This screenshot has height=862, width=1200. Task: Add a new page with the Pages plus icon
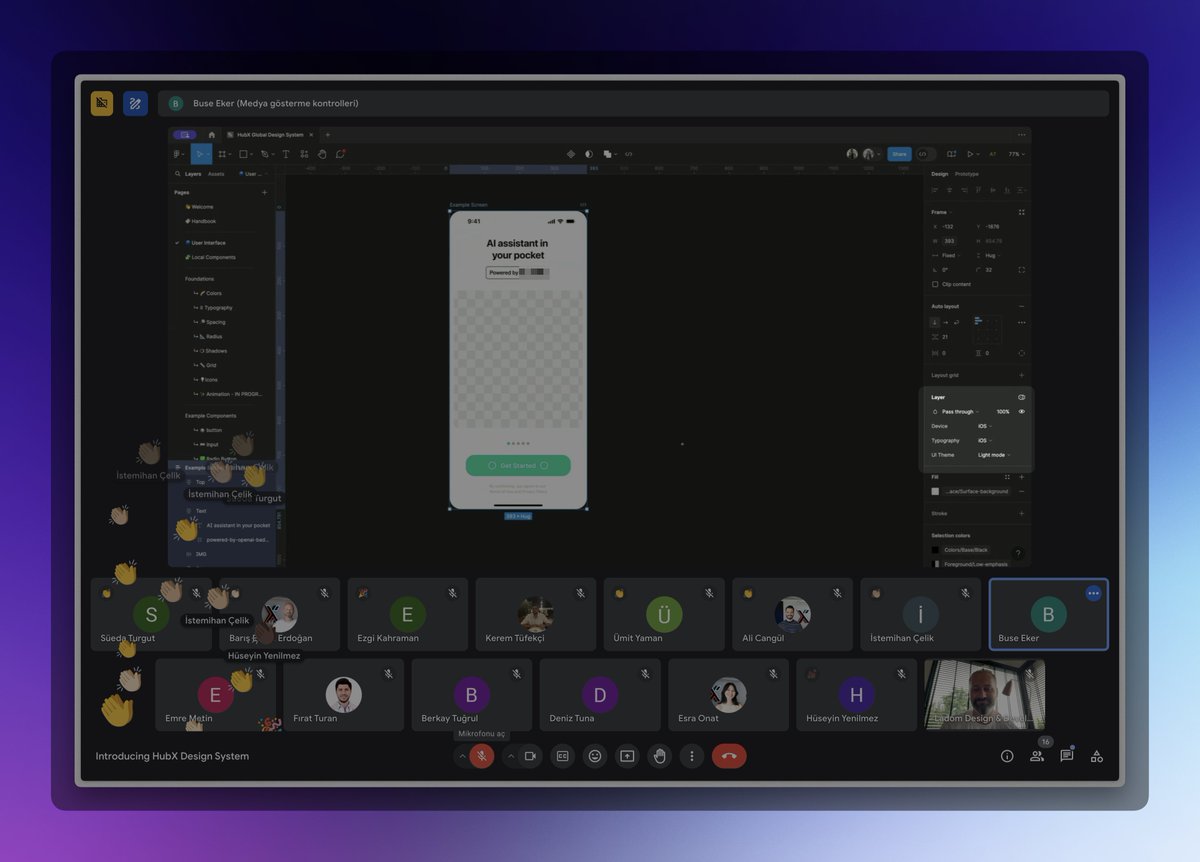(x=264, y=192)
